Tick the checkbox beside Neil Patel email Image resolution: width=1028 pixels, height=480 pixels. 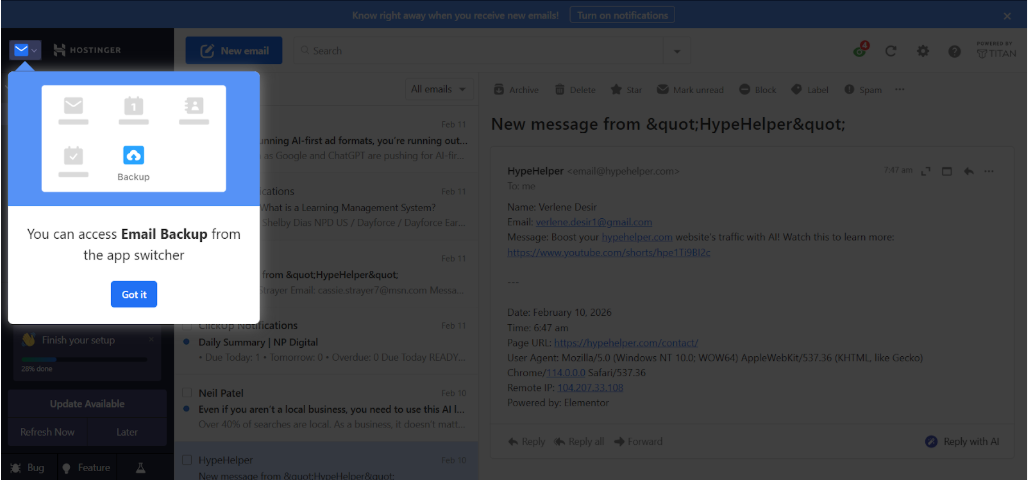click(187, 393)
